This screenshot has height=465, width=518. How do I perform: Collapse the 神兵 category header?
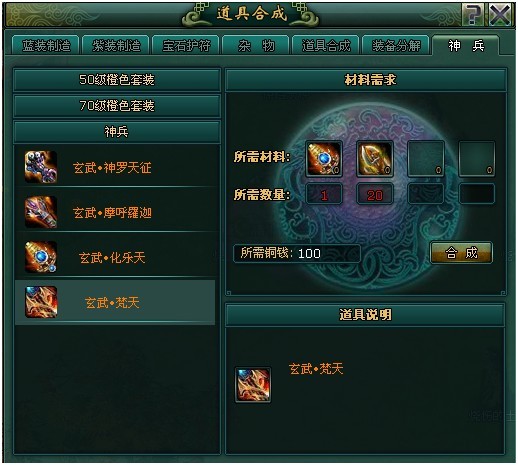point(117,132)
